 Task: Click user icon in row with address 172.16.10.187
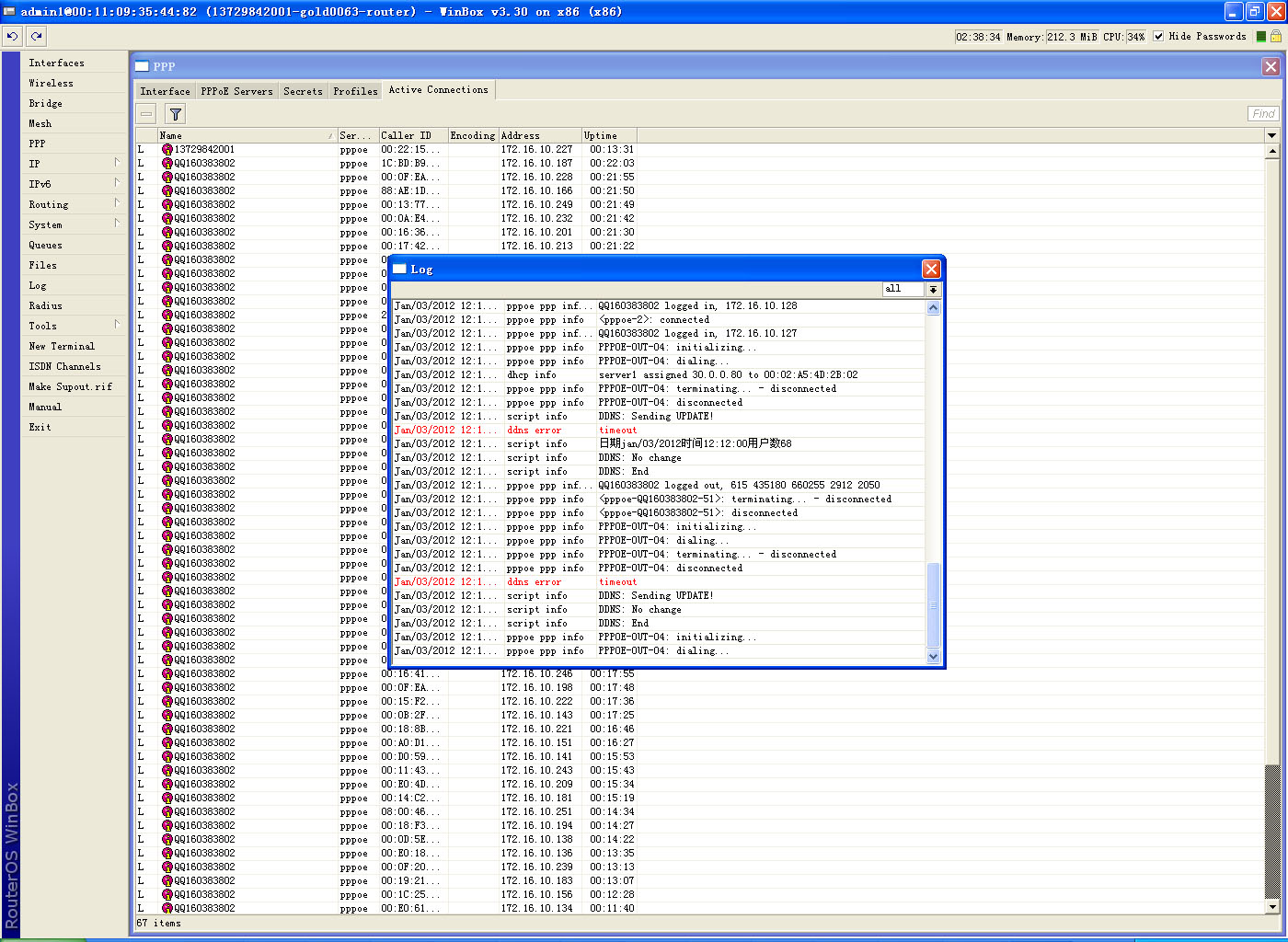click(167, 163)
